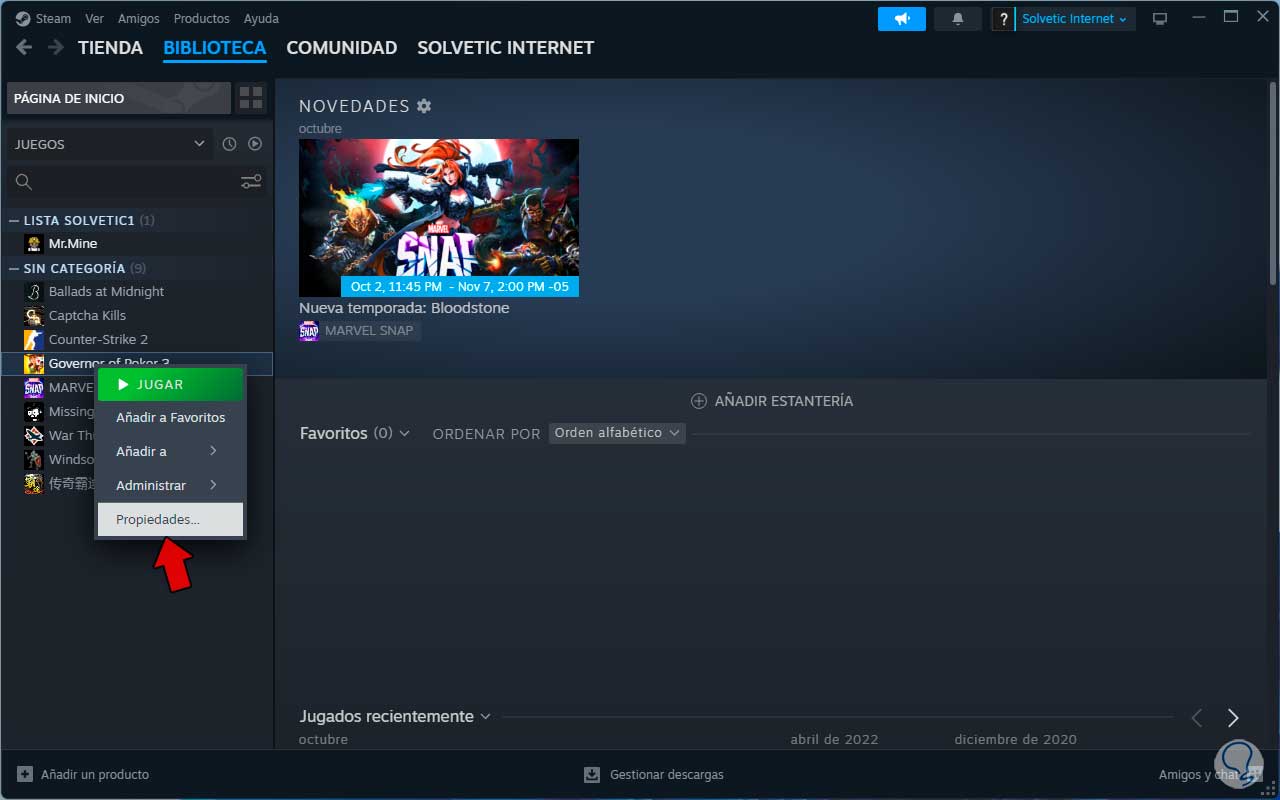Image resolution: width=1280 pixels, height=800 pixels.
Task: Go to the TIENDA tab
Action: click(x=111, y=47)
